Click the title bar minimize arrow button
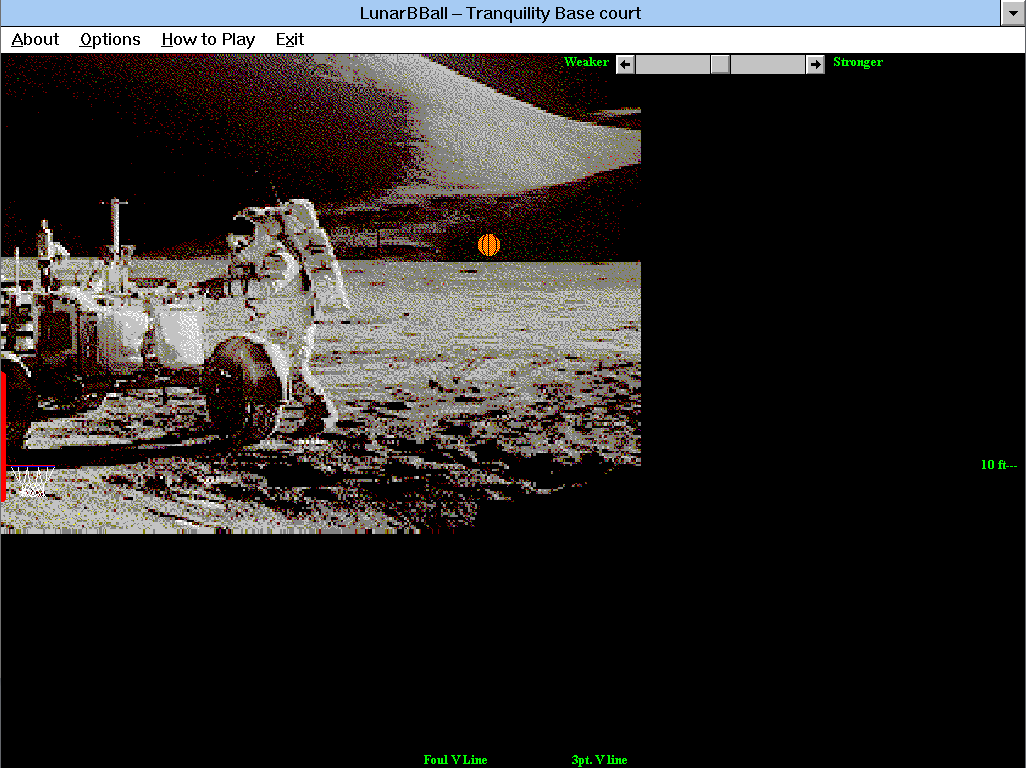Screen dimensions: 1026x768 [x=1013, y=13]
